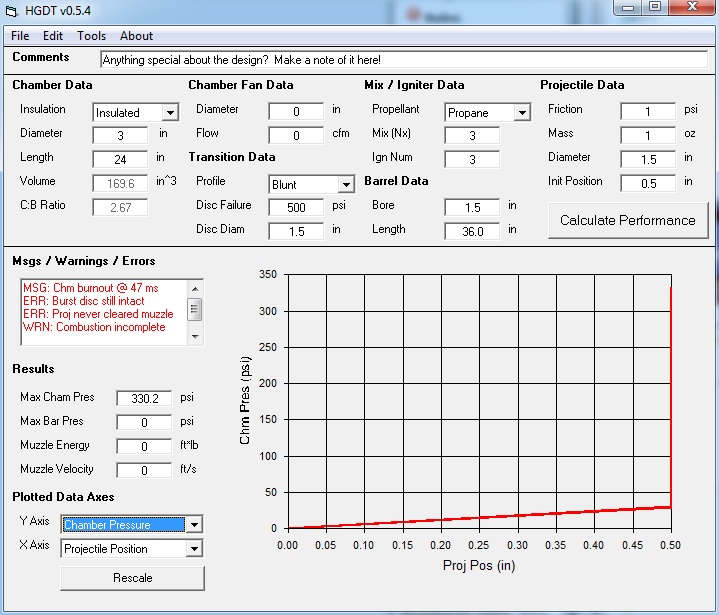The width and height of the screenshot is (719, 615).
Task: Expand the transition Profile dropdown
Action: 345,185
